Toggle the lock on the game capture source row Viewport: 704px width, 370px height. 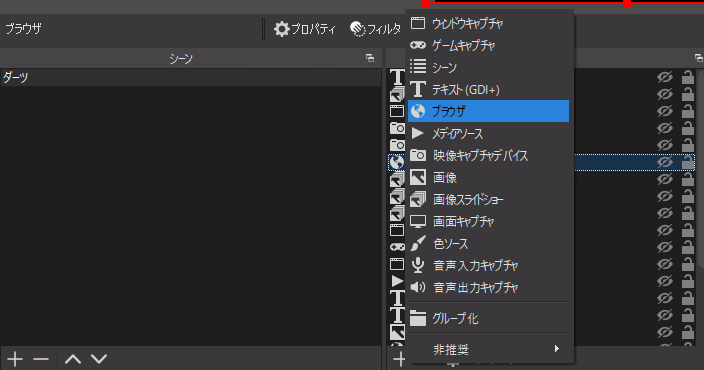[687, 247]
